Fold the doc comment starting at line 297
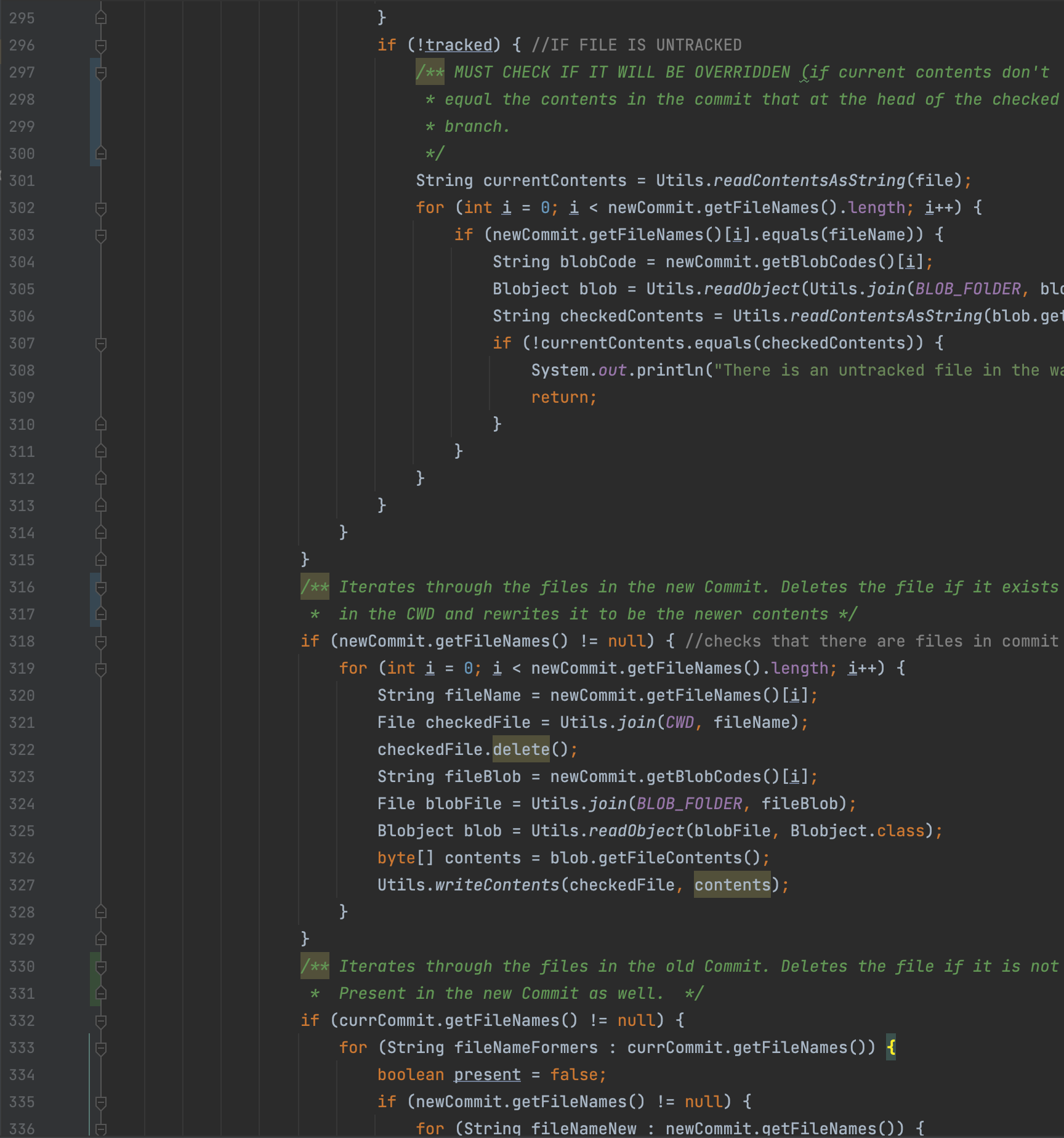1064x1138 pixels. (x=101, y=73)
